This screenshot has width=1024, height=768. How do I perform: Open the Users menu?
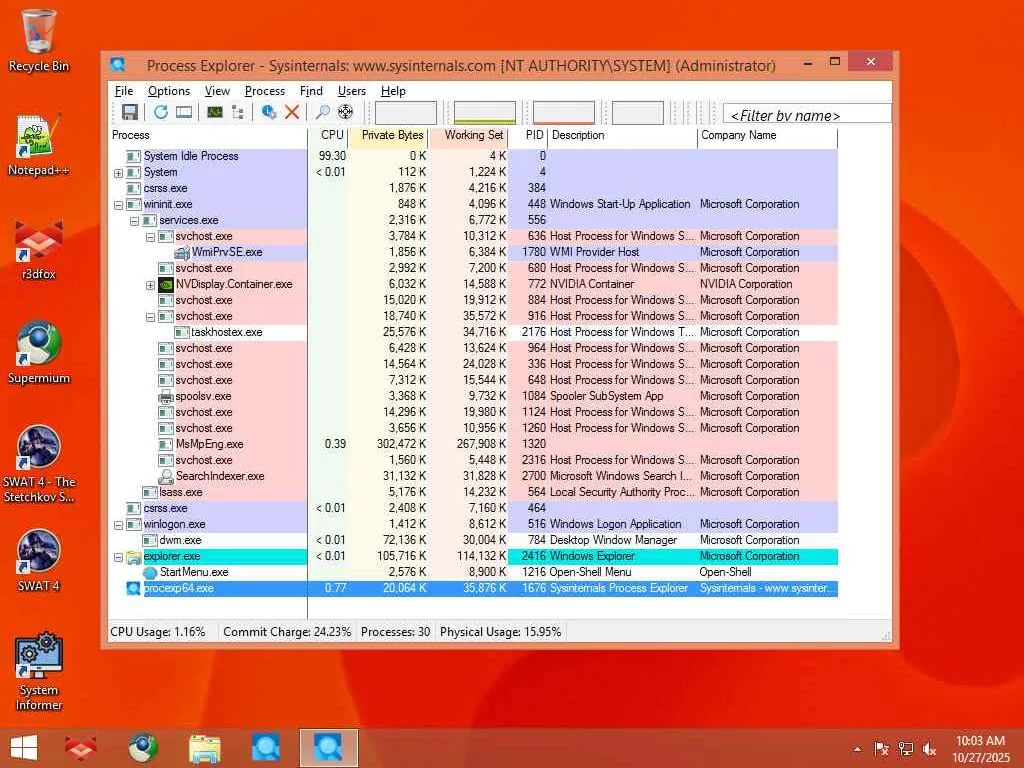(351, 91)
